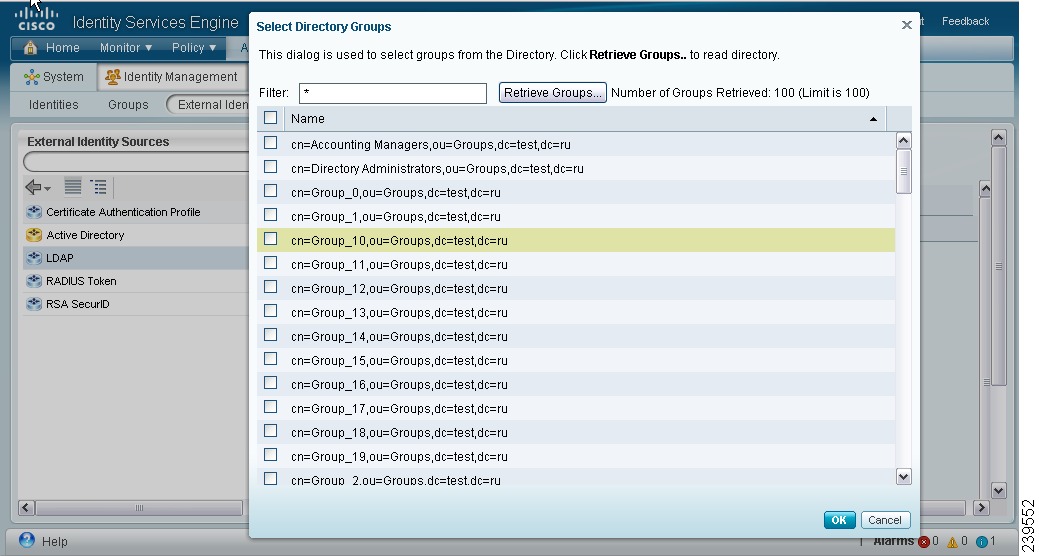Viewport: 1039px width, 556px height.
Task: Confirm selection with OK button
Action: click(x=840, y=520)
